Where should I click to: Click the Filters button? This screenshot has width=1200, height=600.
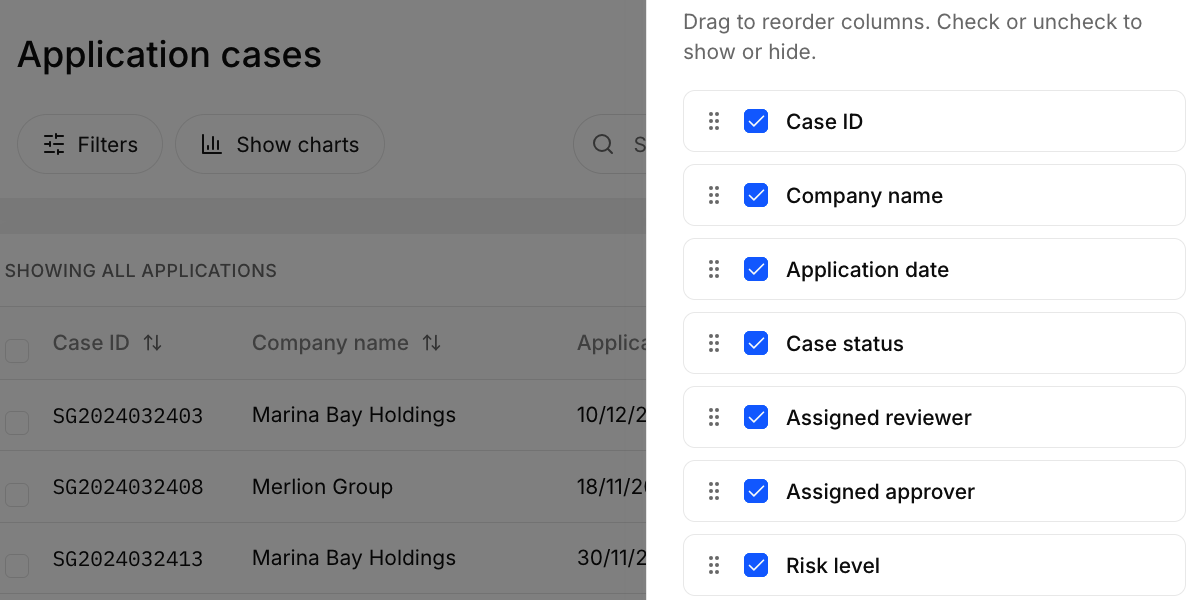pos(90,144)
